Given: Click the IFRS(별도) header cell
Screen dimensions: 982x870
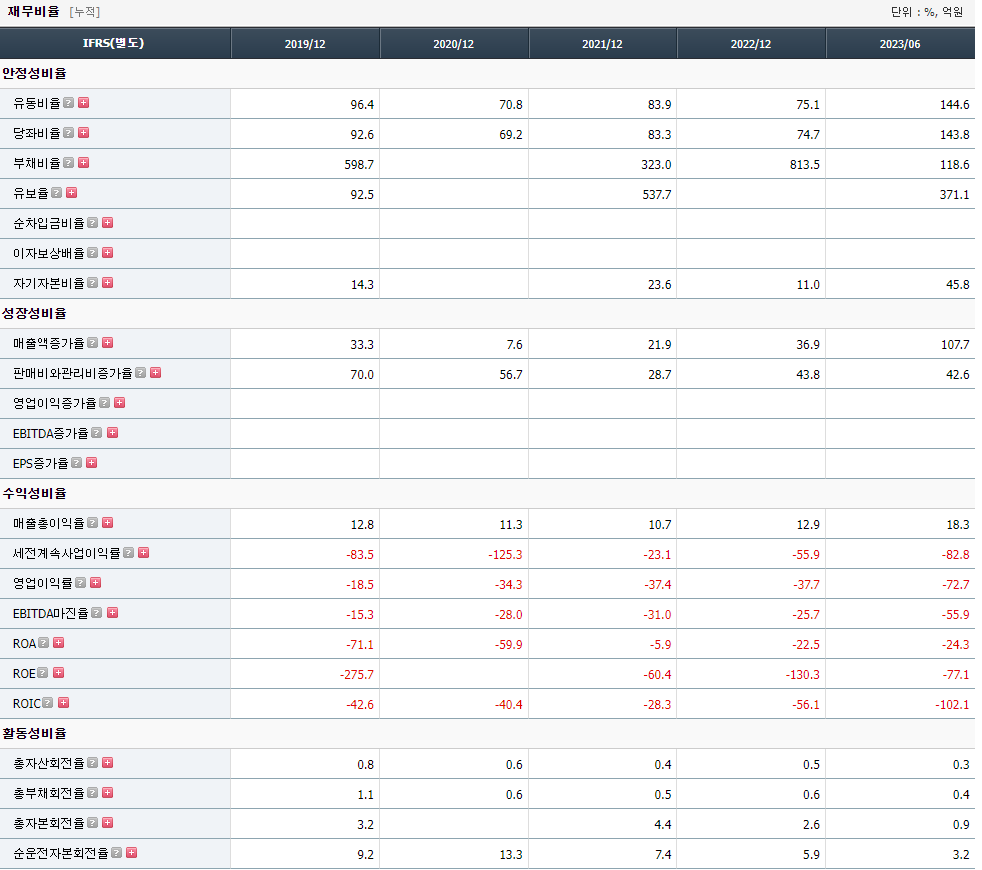Looking at the screenshot, I should coord(114,44).
